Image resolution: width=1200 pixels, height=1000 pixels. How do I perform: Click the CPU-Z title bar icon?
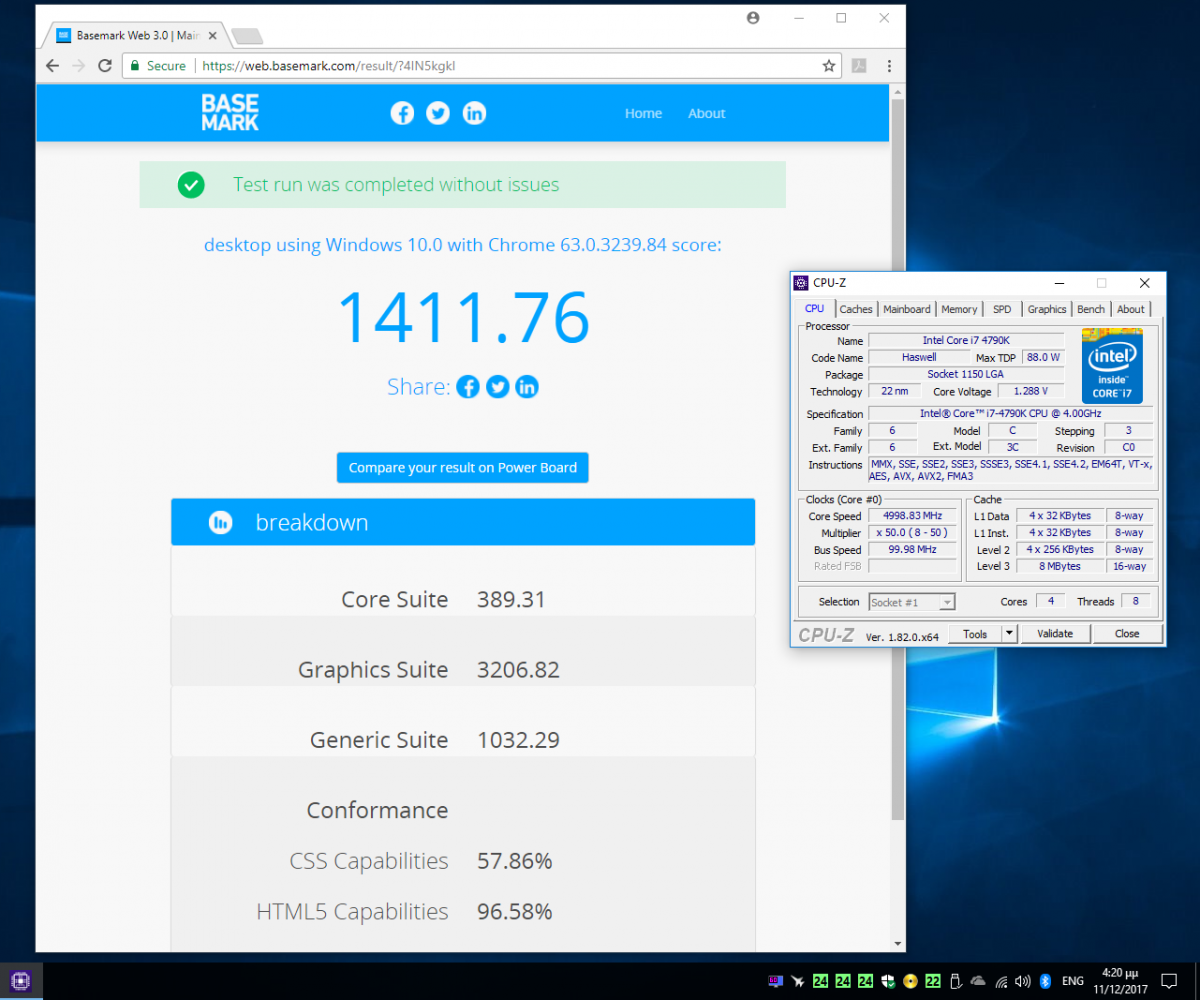pyautogui.click(x=801, y=283)
